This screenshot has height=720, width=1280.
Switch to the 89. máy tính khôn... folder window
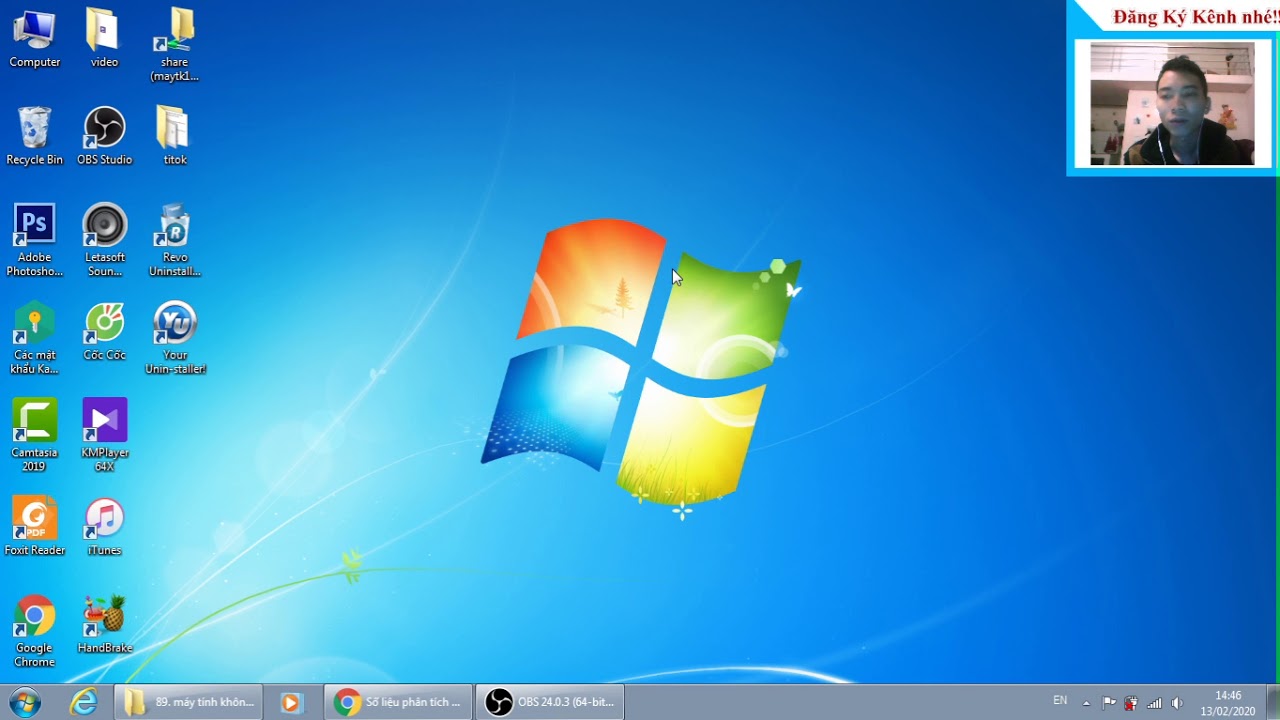[x=189, y=702]
